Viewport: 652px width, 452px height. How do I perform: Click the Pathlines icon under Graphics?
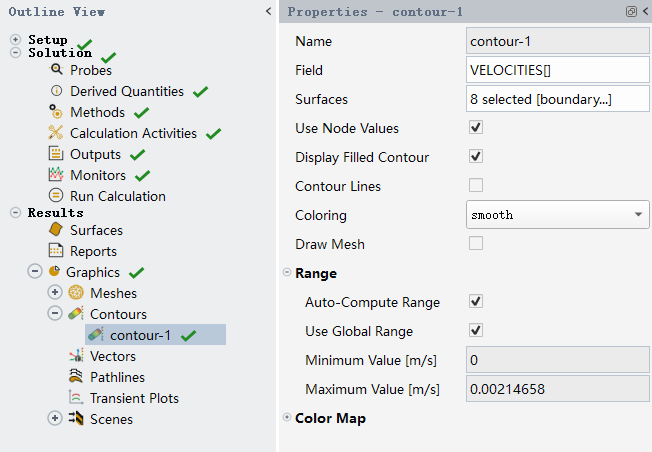(x=75, y=377)
